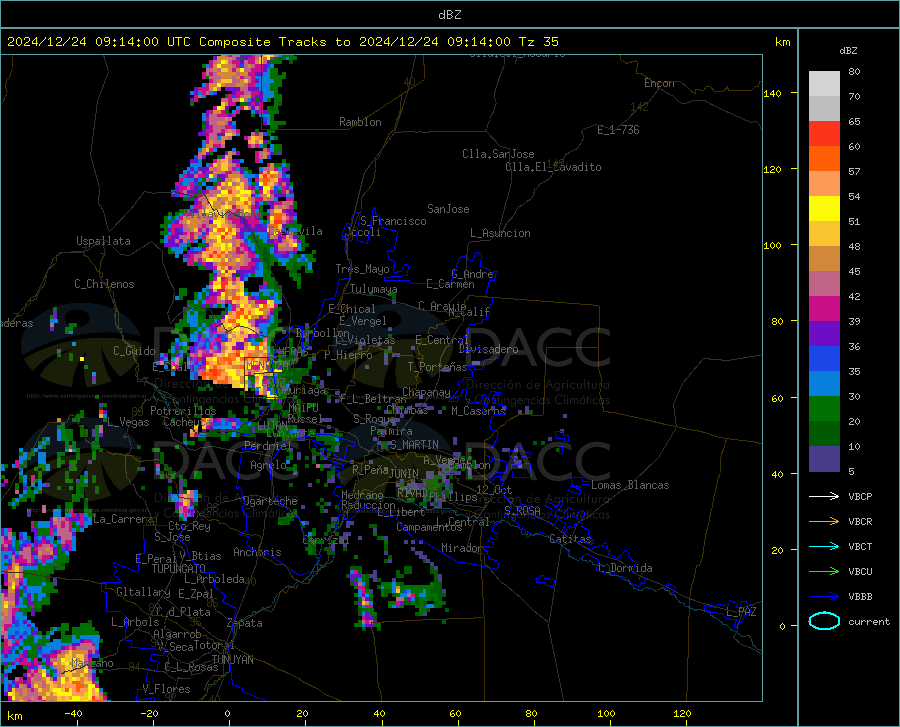Click the Tres_Mayo map label

click(x=362, y=269)
